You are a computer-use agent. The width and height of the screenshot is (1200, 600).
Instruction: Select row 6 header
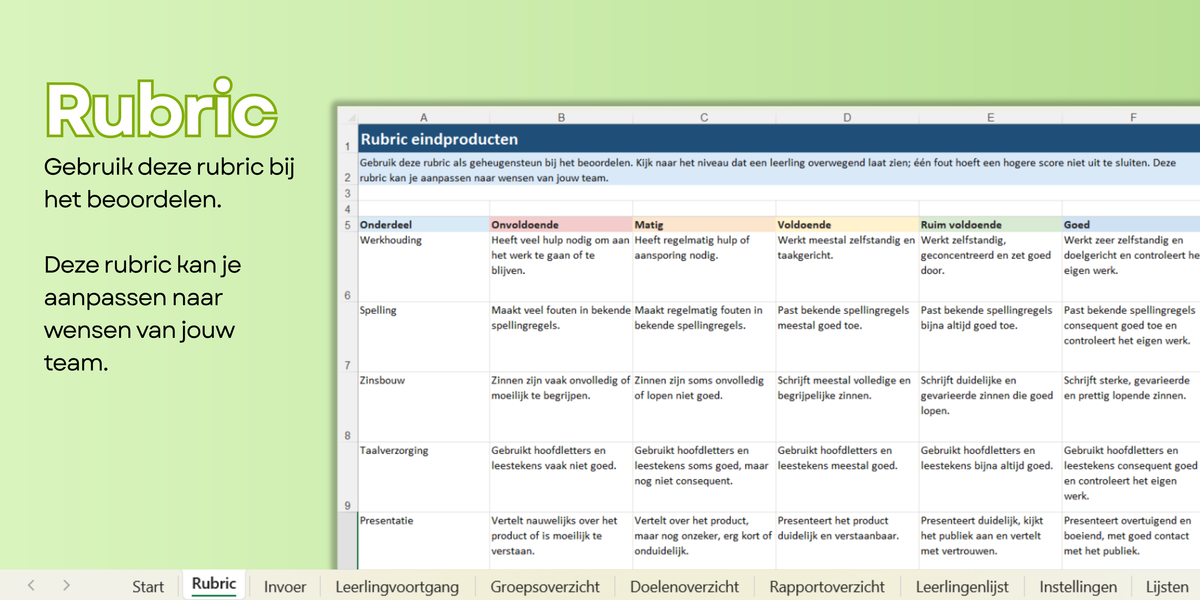coord(347,267)
